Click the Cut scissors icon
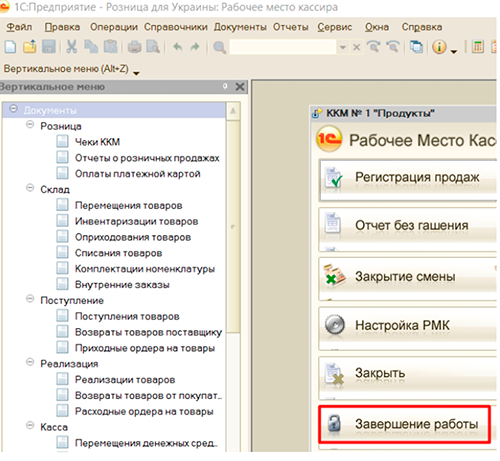Image resolution: width=500 pixels, height=461 pixels. tap(71, 47)
